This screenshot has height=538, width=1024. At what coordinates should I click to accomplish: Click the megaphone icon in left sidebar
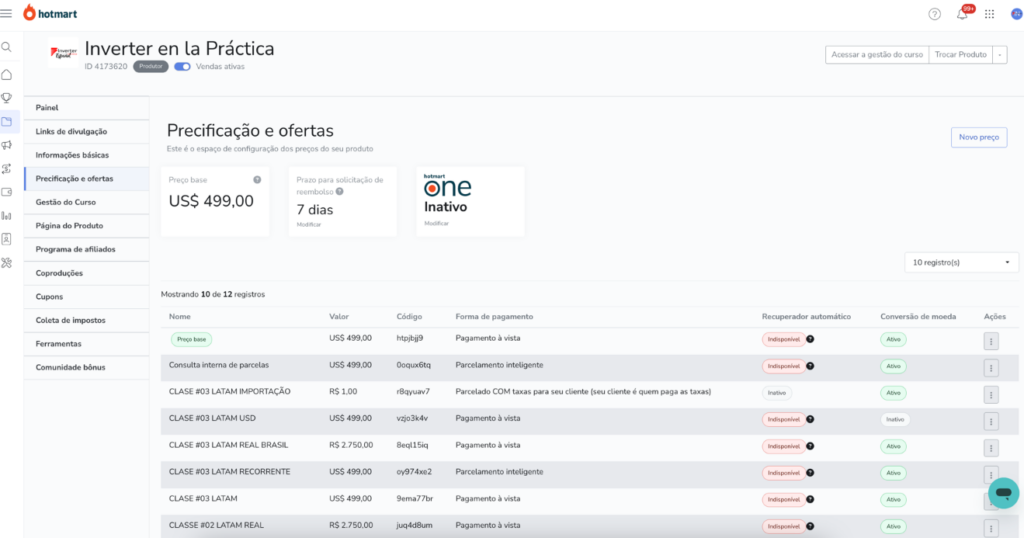7,145
